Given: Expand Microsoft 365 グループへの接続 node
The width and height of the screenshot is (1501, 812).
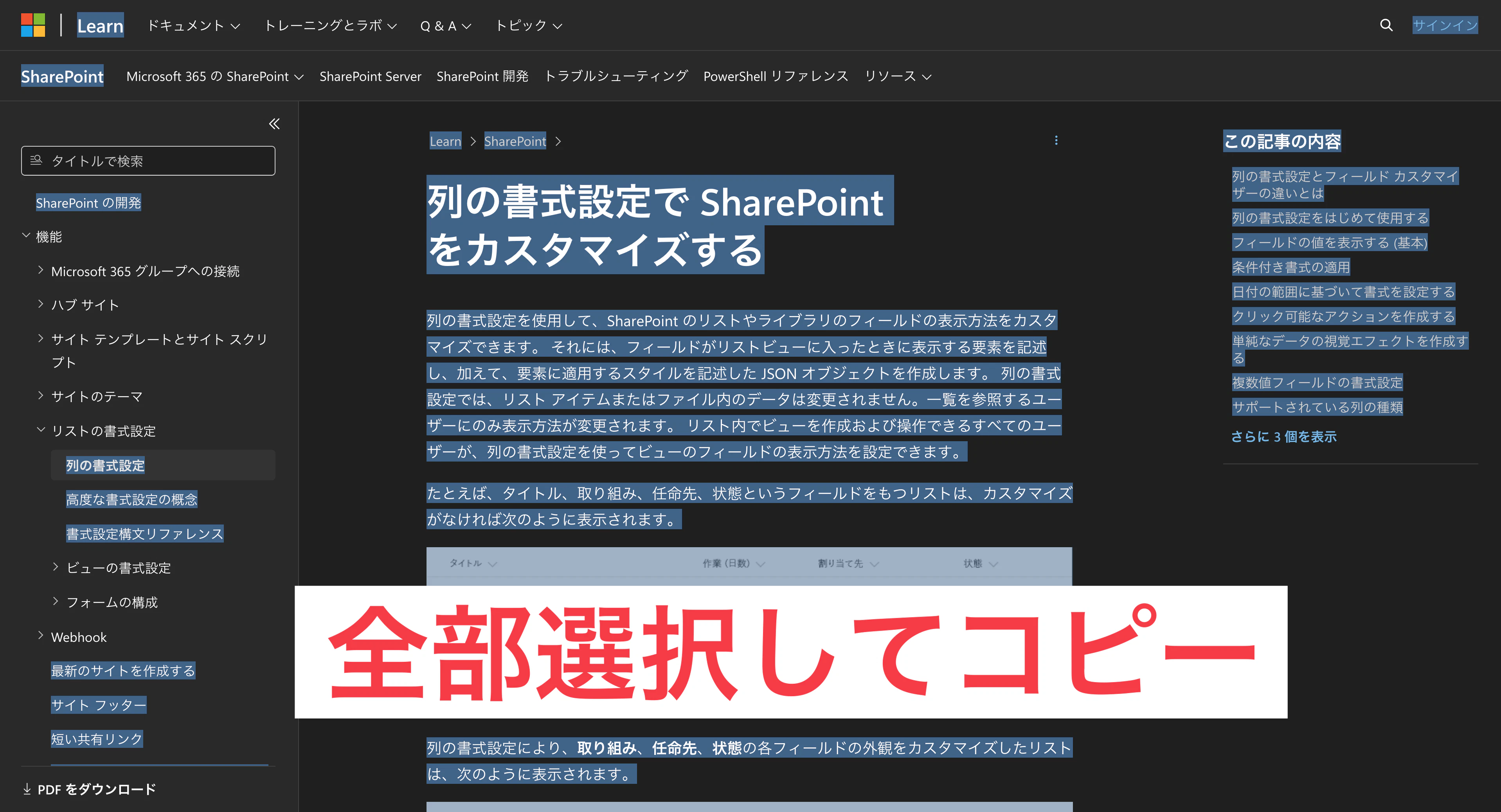Looking at the screenshot, I should [x=41, y=270].
